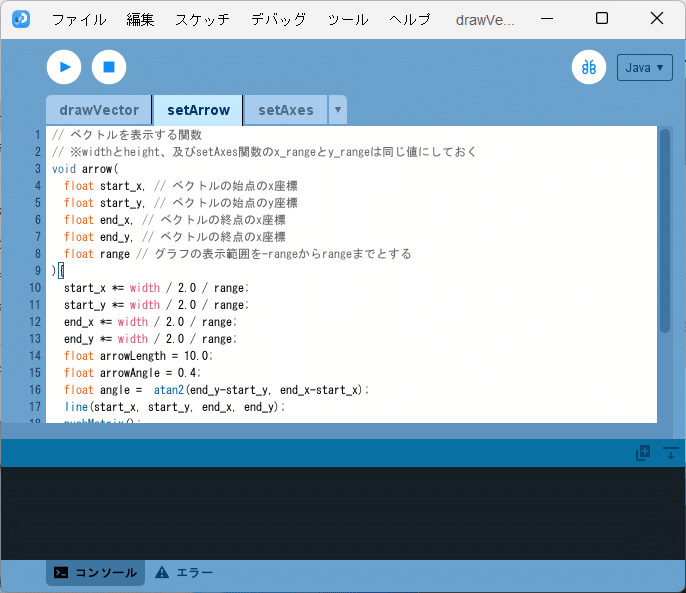
Task: Open the スケッチ menu
Action: point(202,20)
